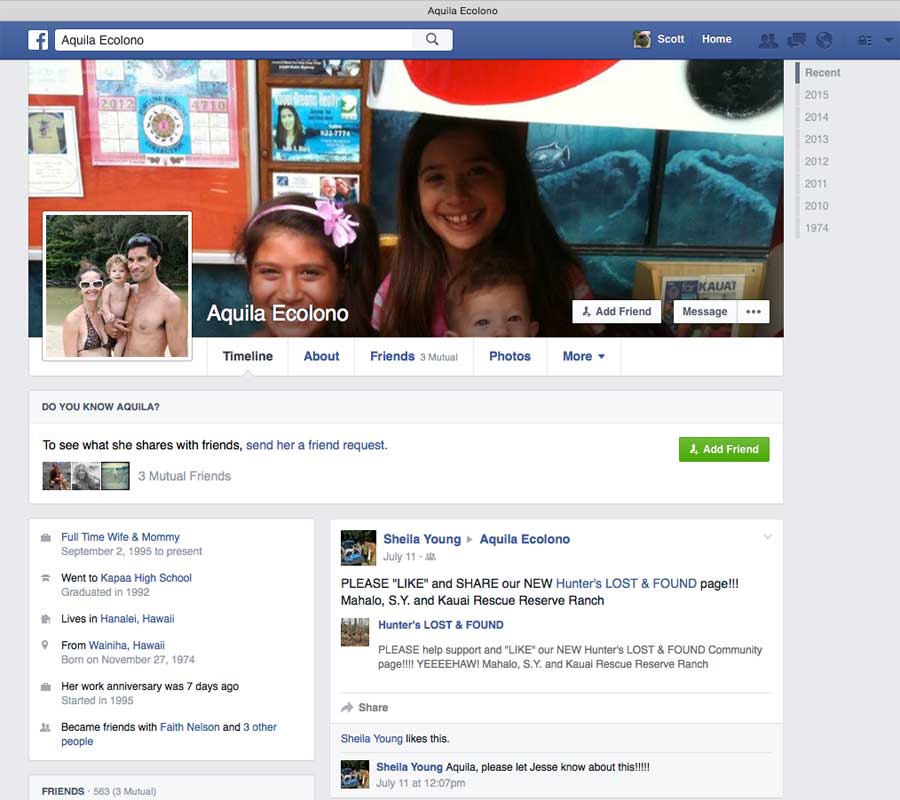The height and width of the screenshot is (800, 900).
Task: Open post options chevron dropdown
Action: coord(767,537)
